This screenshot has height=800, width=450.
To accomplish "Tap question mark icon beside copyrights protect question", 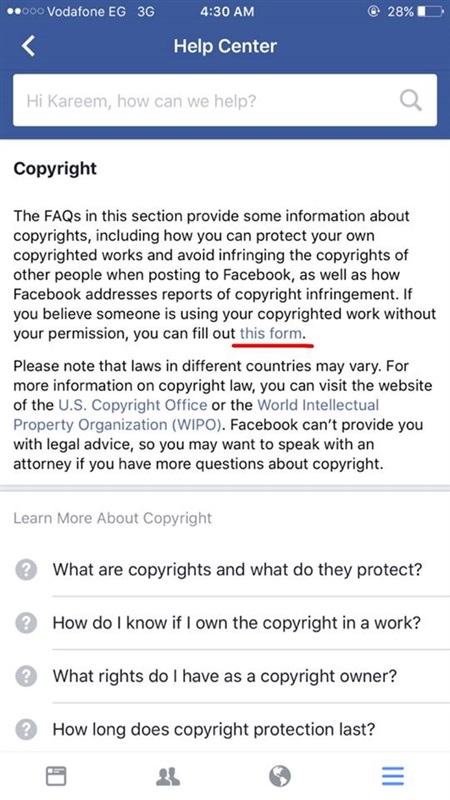I will [x=26, y=569].
